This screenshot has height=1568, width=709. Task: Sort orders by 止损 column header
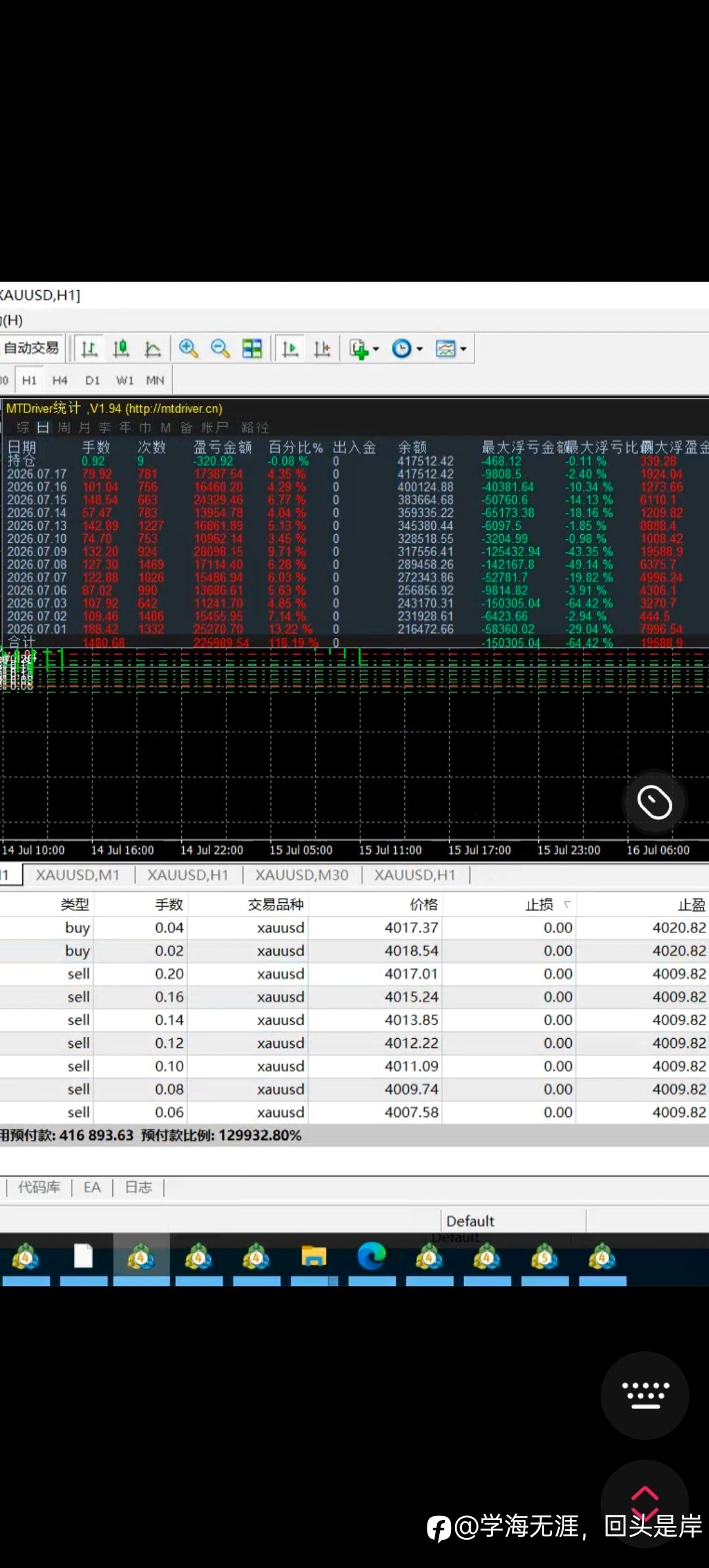pos(540,905)
